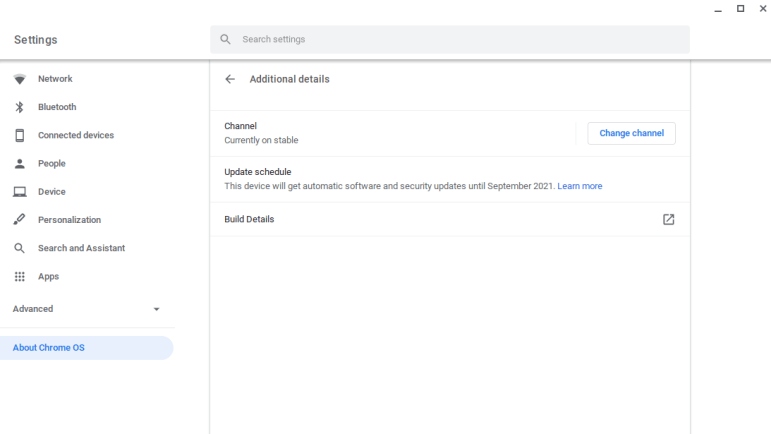Go back using the Additional details arrow

click(x=230, y=79)
